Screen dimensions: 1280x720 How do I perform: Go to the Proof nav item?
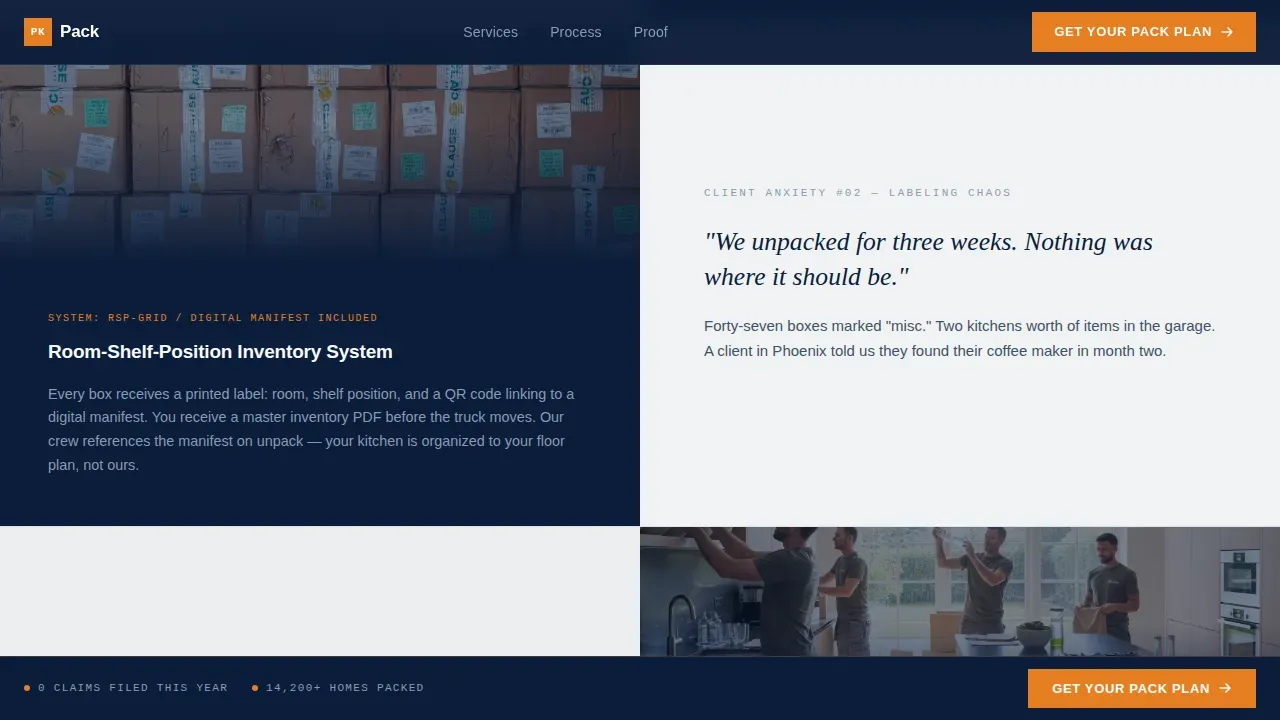click(651, 32)
